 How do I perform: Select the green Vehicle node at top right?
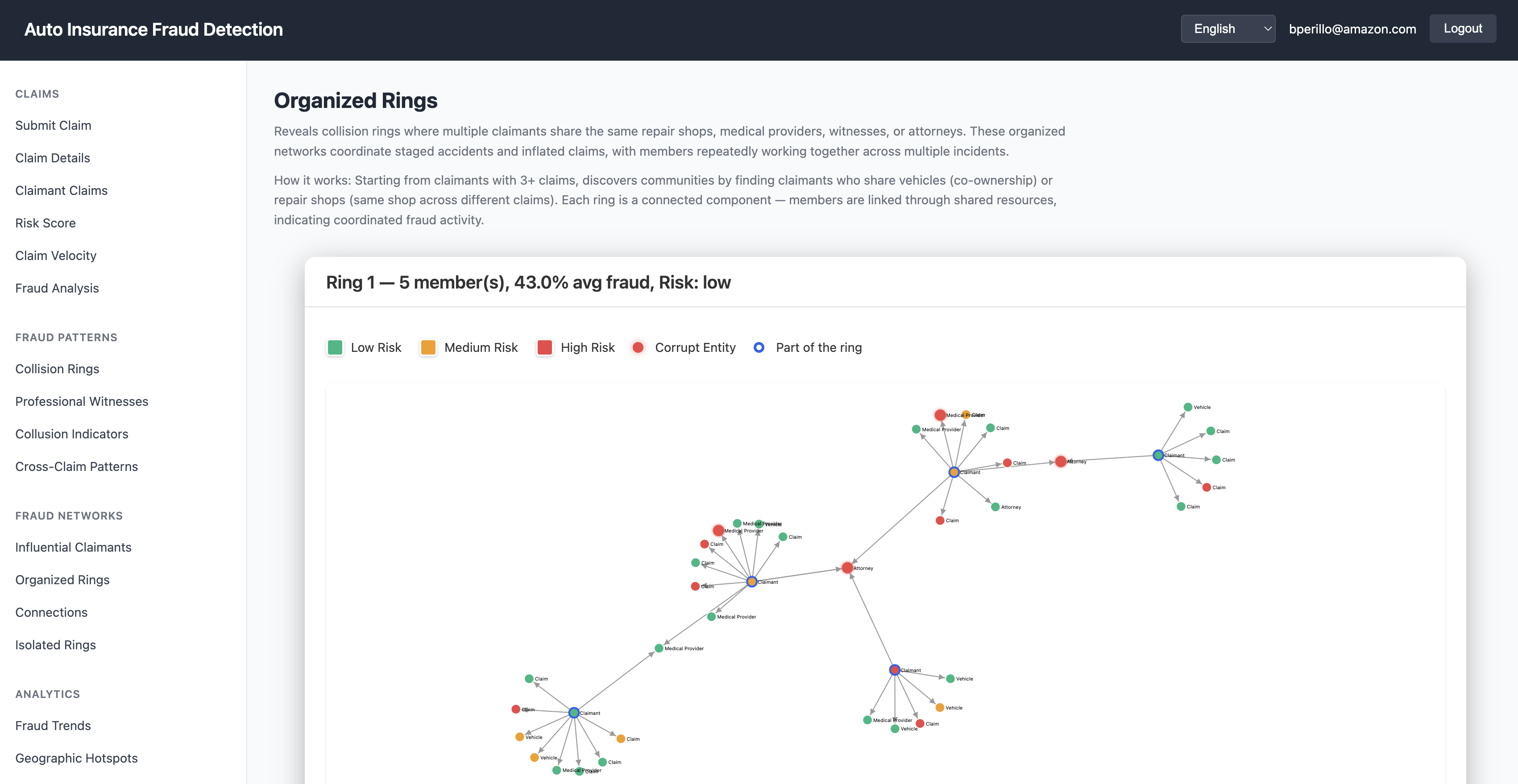tap(1188, 407)
